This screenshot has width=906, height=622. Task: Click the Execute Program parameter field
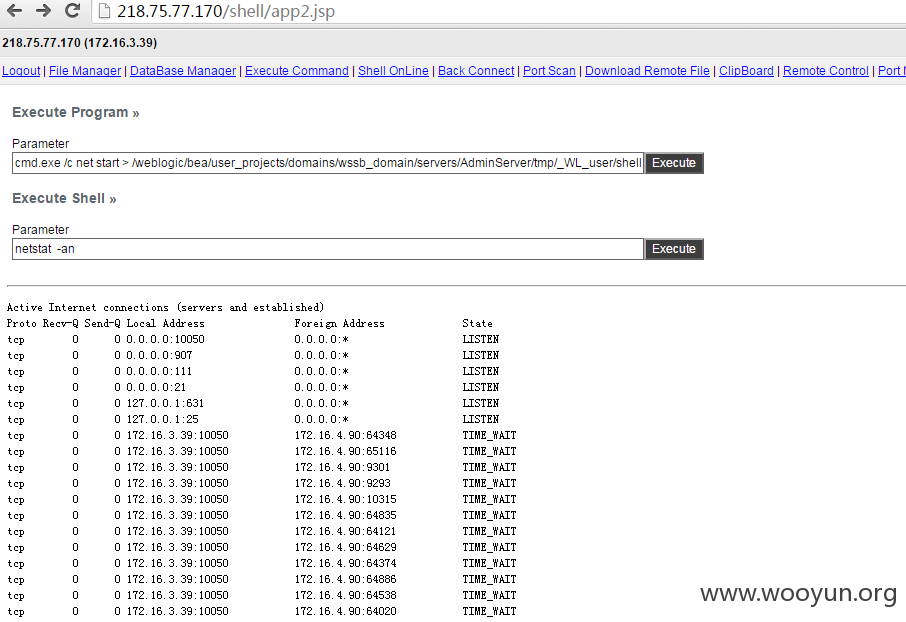pyautogui.click(x=328, y=163)
